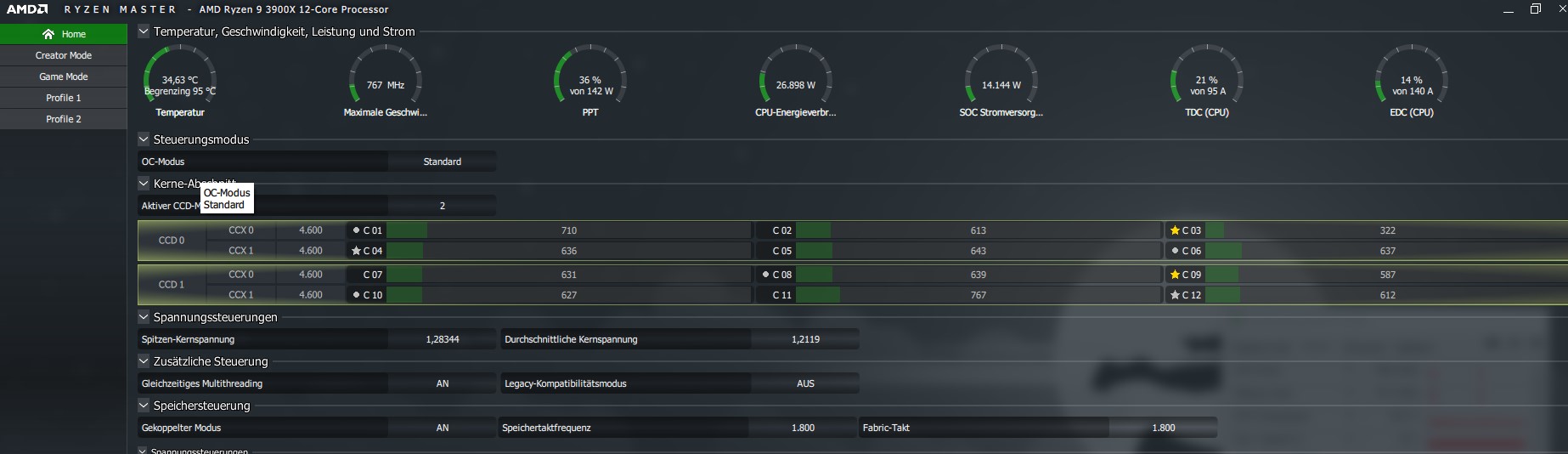Minimize the Ryzen Master window
The image size is (1568, 454).
1509,9
